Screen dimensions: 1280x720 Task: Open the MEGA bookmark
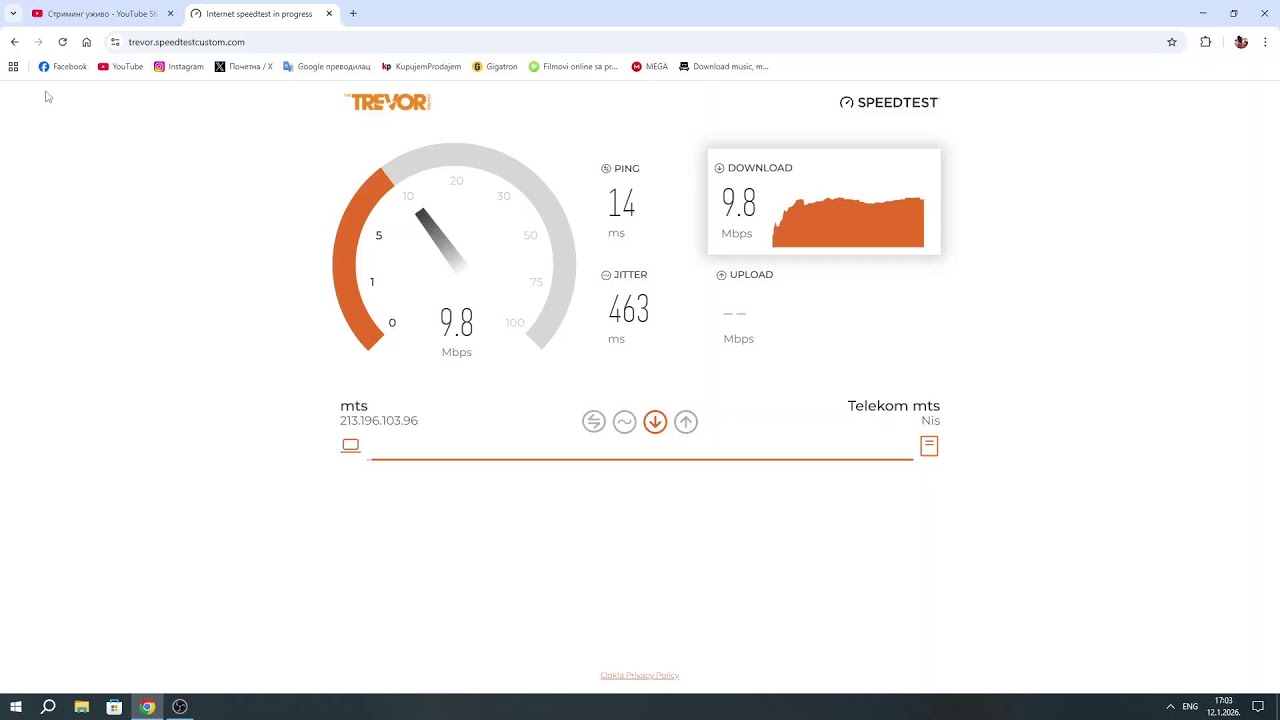coord(650,67)
